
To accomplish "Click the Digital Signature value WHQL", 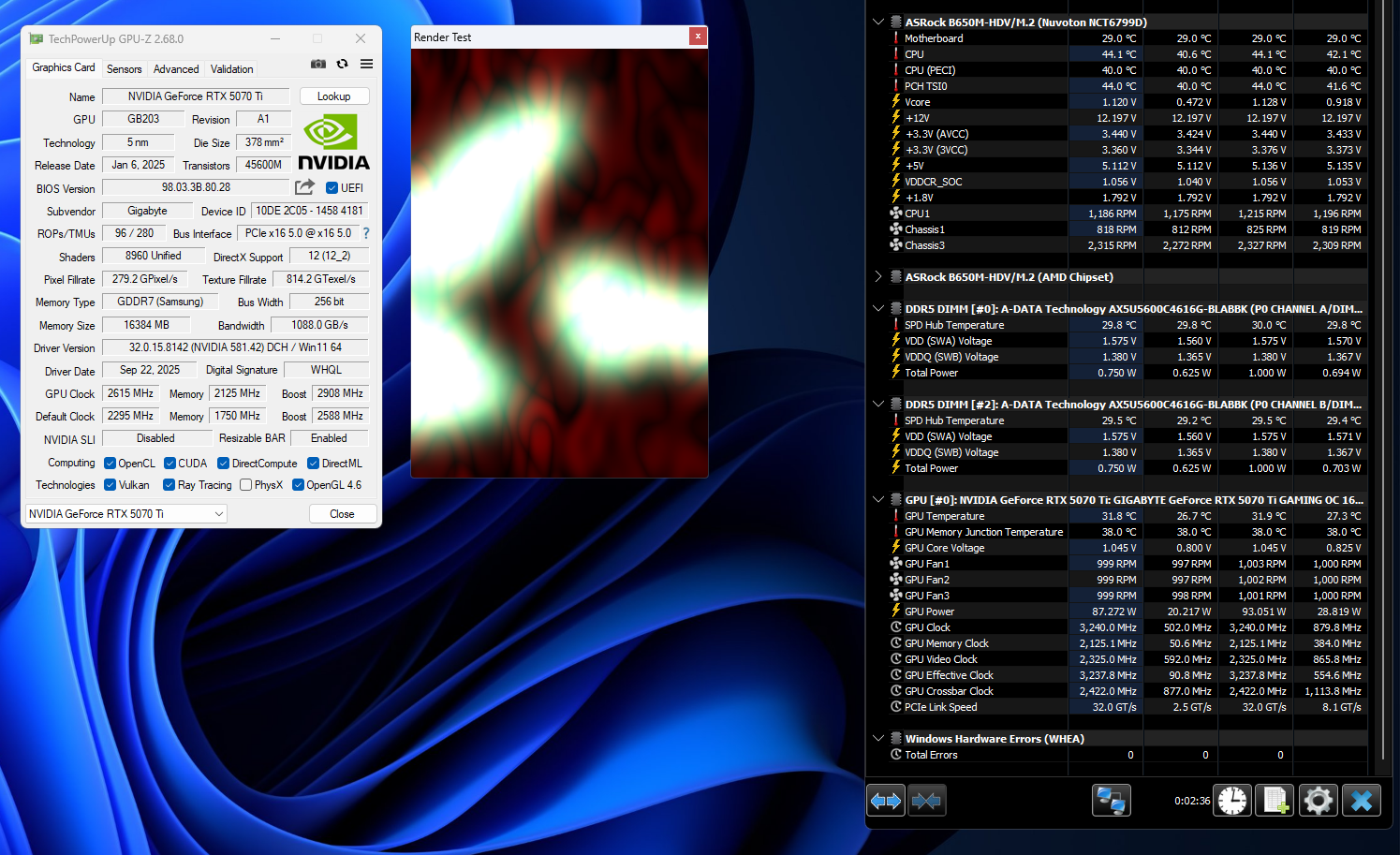I will pyautogui.click(x=326, y=370).
